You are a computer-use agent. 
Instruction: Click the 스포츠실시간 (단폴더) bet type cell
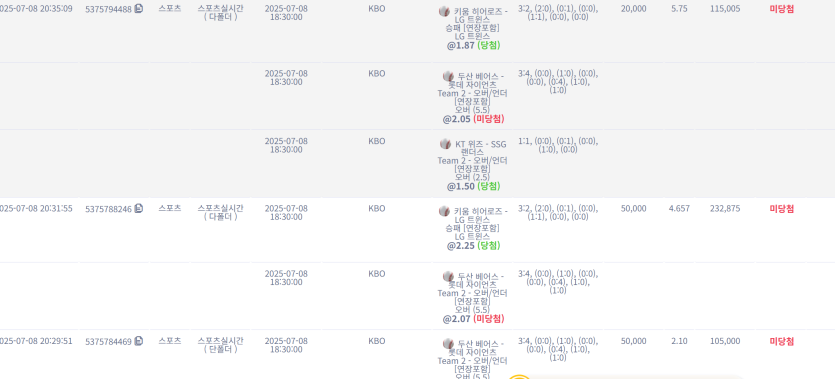click(220, 345)
